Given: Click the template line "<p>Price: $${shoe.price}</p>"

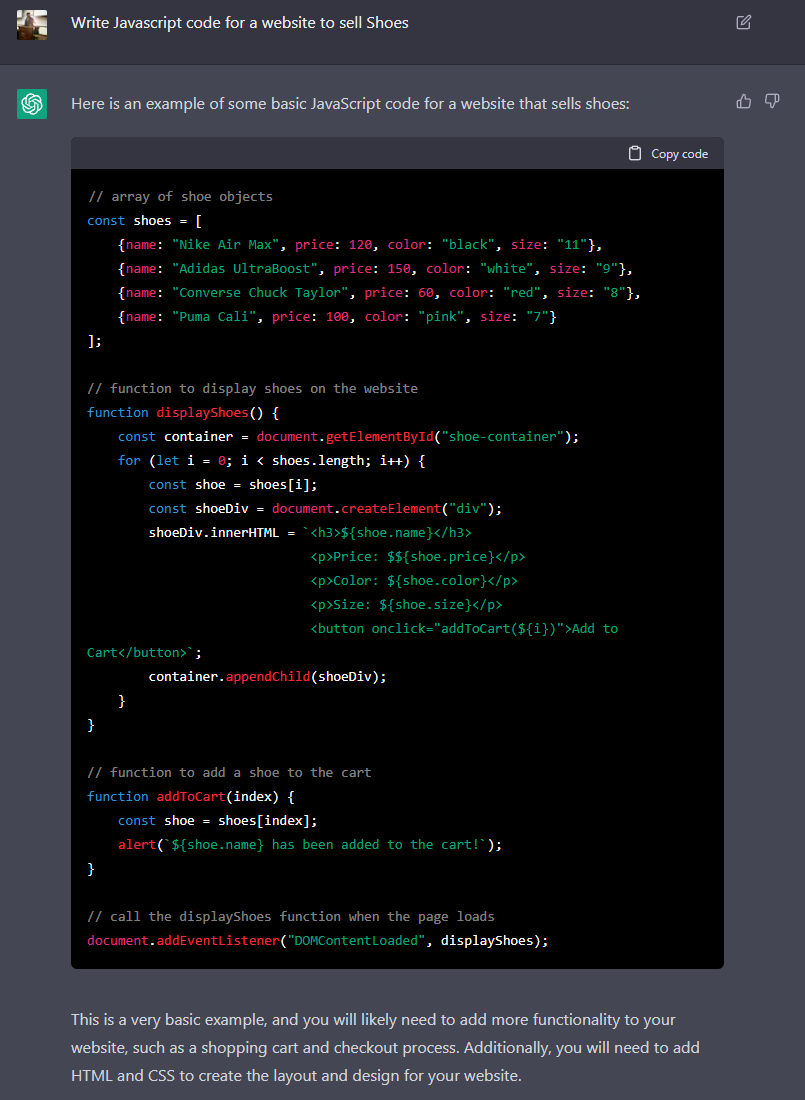Looking at the screenshot, I should pos(418,556).
